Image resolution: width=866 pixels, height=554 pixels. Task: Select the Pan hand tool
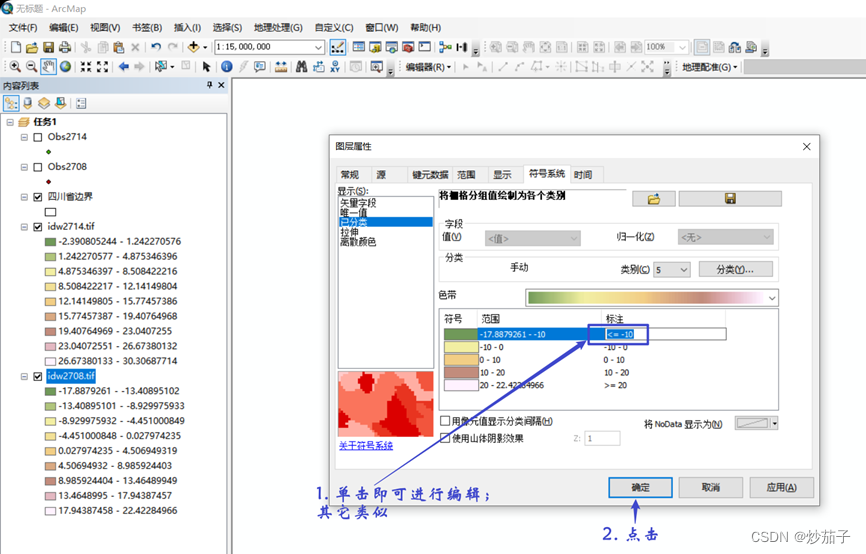49,67
